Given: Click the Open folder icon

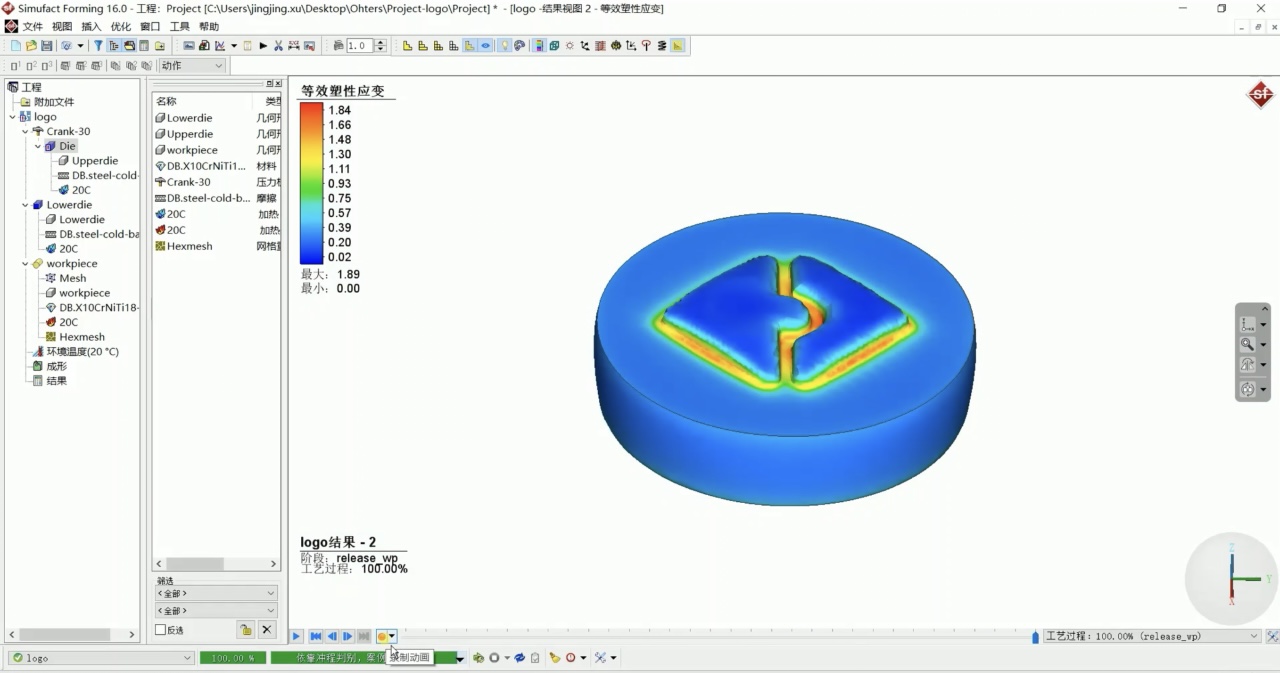Looking at the screenshot, I should click(32, 46).
